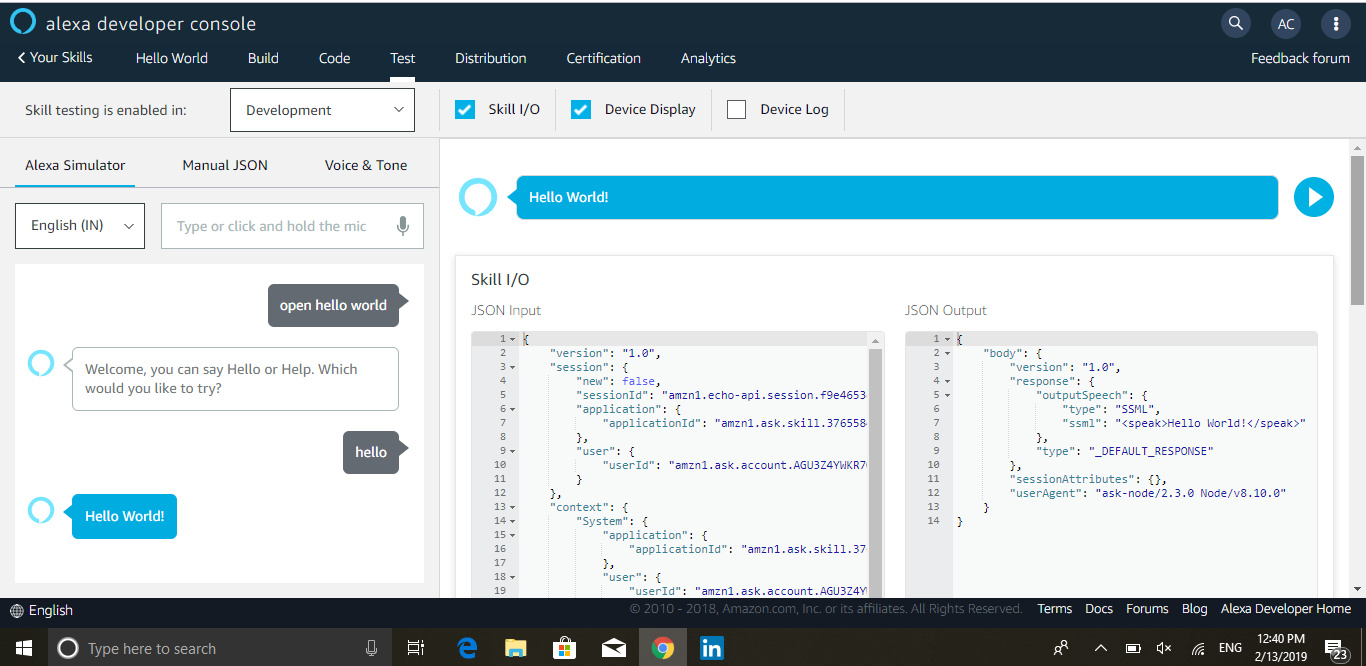This screenshot has width=1366, height=666.
Task: Go to the Build tab
Action: [x=263, y=58]
